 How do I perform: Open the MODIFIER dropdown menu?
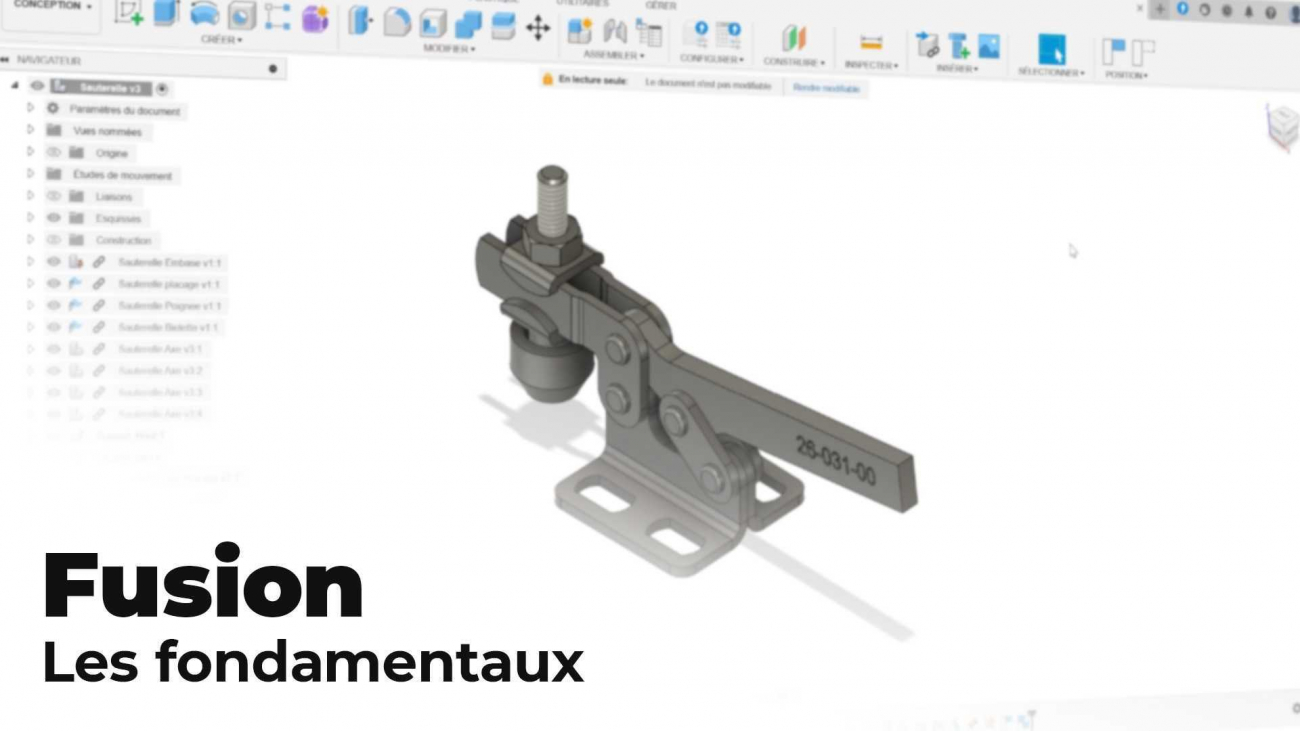[x=449, y=48]
